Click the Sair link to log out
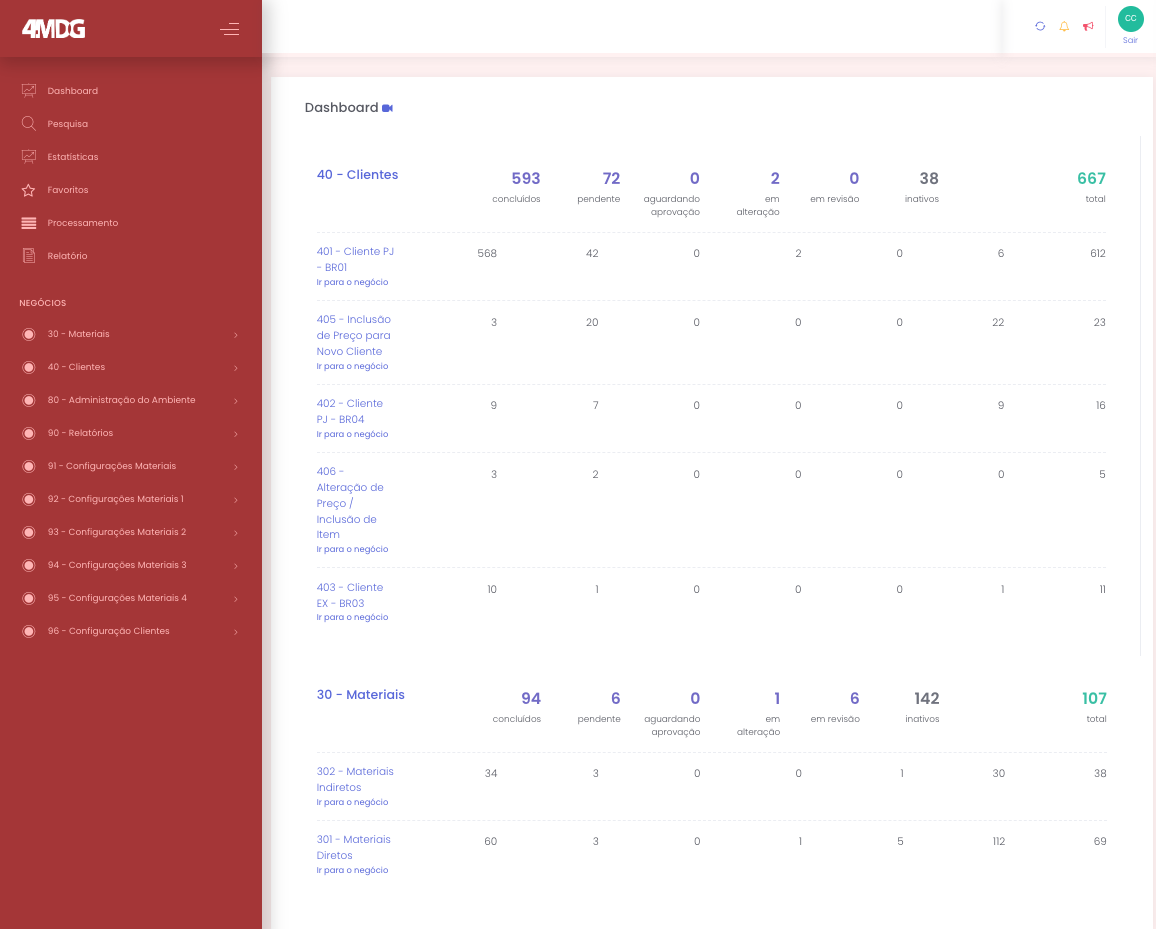The width and height of the screenshot is (1156, 929). 1130,40
